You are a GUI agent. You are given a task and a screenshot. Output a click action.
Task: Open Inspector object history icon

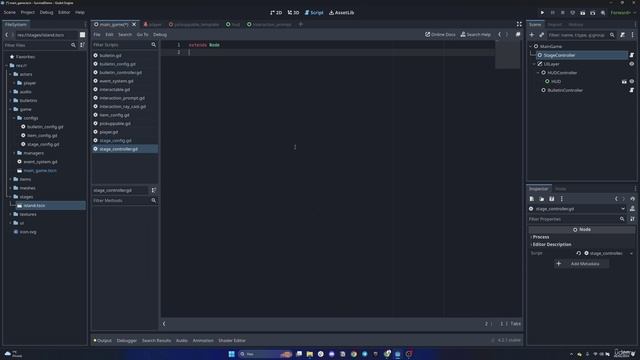[633, 199]
